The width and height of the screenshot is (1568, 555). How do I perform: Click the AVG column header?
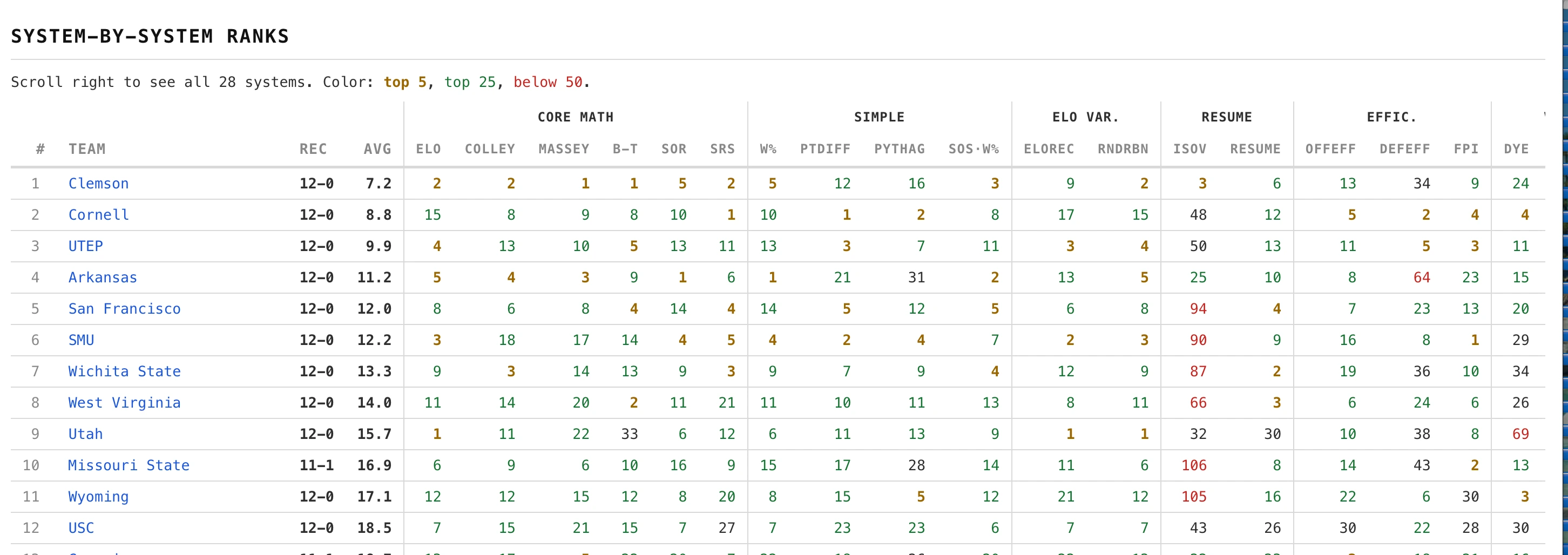tap(377, 149)
